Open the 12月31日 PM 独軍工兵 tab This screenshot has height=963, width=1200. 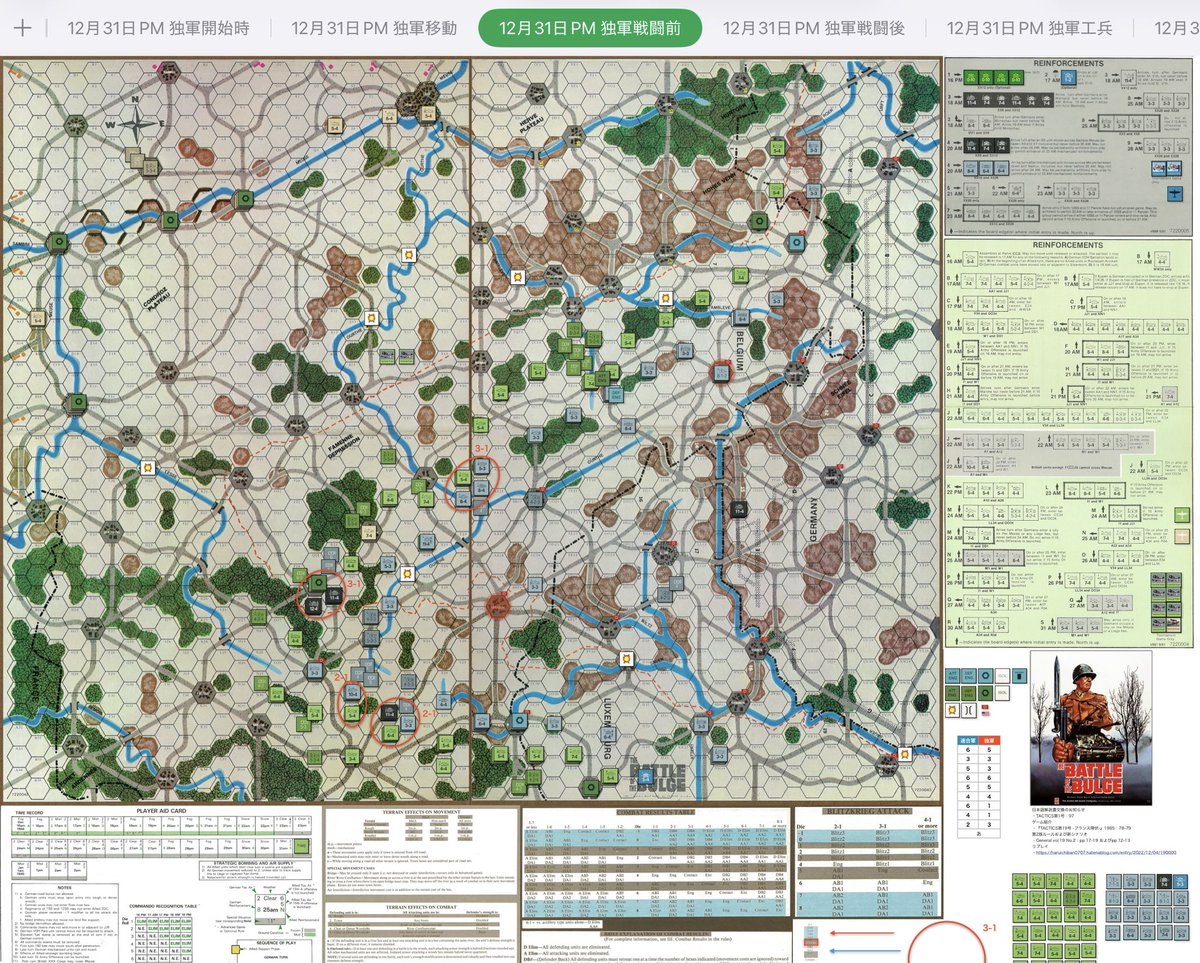coord(1030,28)
